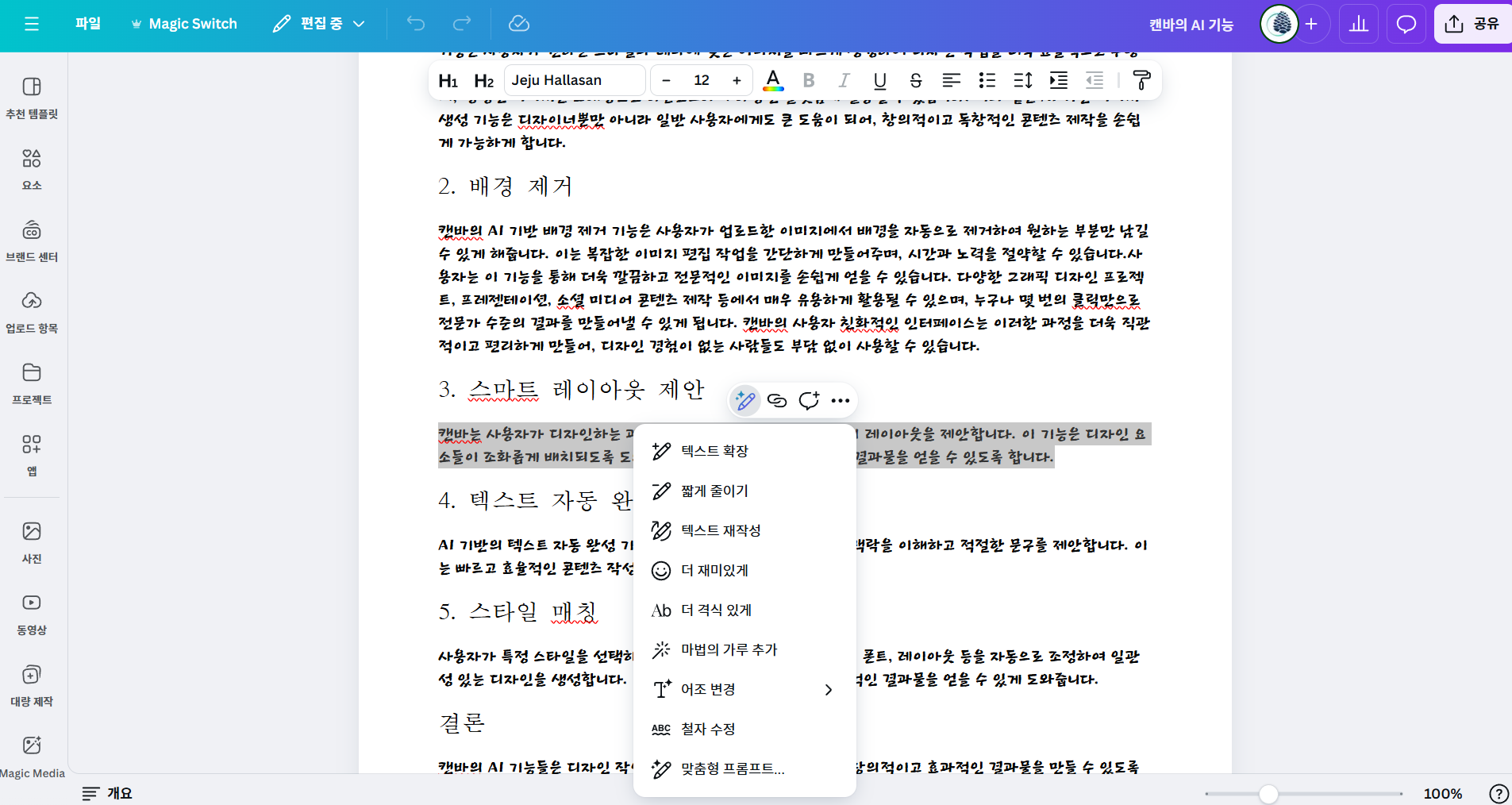Decrease paragraph indent
The height and width of the screenshot is (805, 1512).
pos(1095,80)
